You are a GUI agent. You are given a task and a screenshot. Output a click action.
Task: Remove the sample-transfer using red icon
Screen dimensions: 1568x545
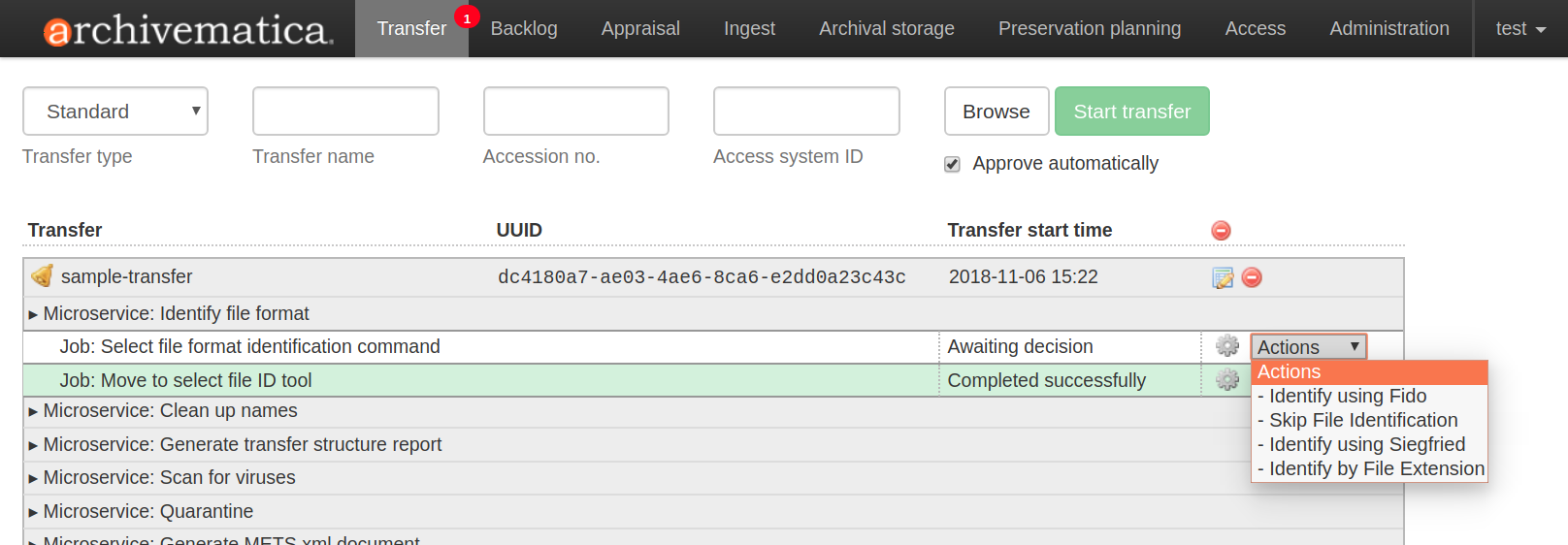pos(1252,278)
